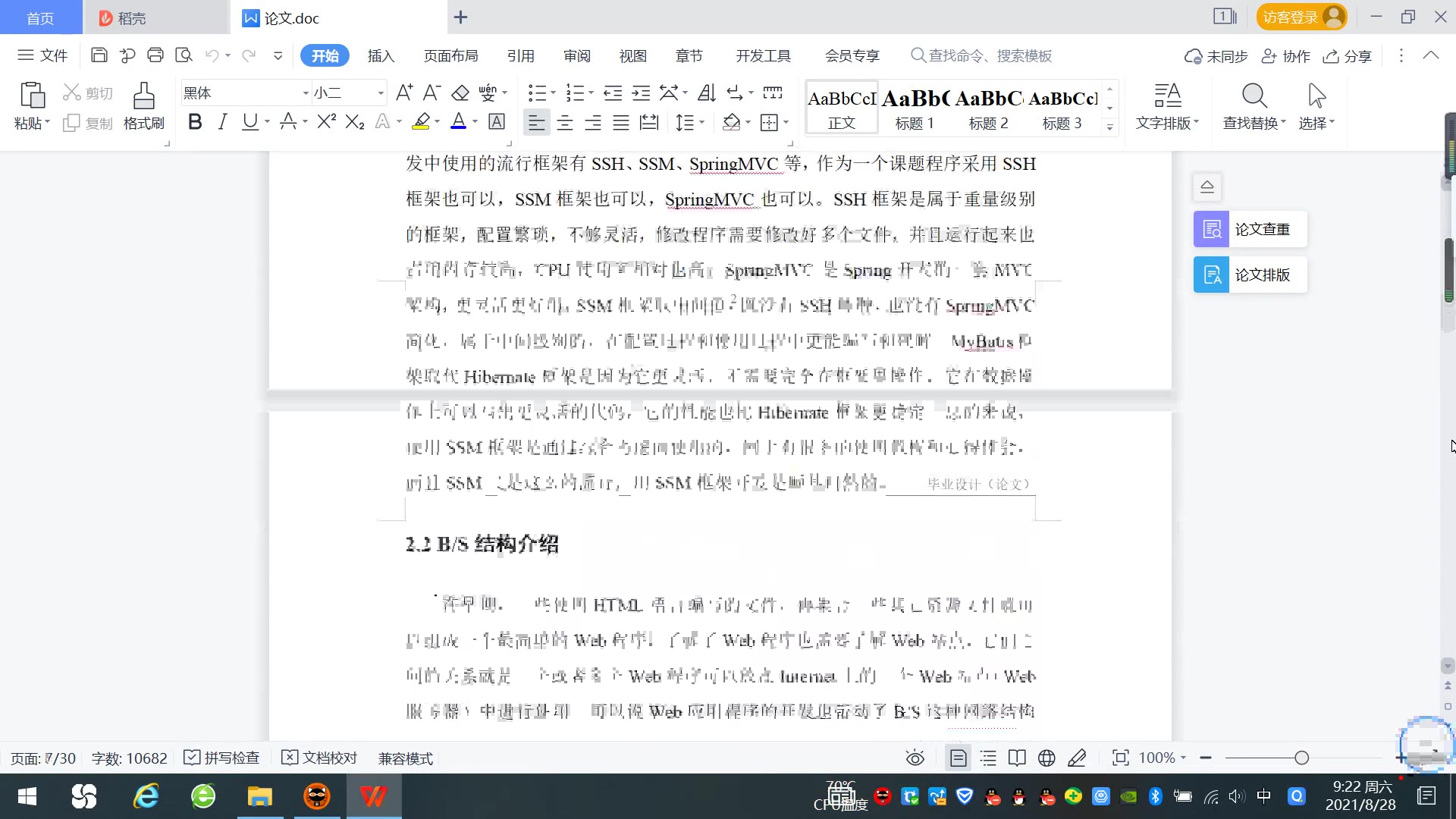The image size is (1456, 819).
Task: Set left text alignment
Action: (536, 122)
